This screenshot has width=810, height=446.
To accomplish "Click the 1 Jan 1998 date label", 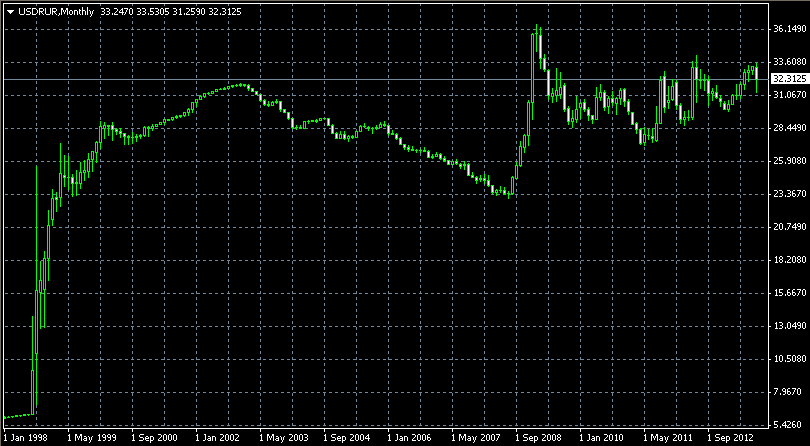I will [25, 438].
